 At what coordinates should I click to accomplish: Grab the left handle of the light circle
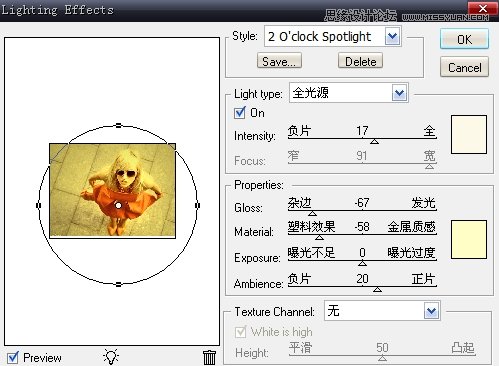pos(39,205)
